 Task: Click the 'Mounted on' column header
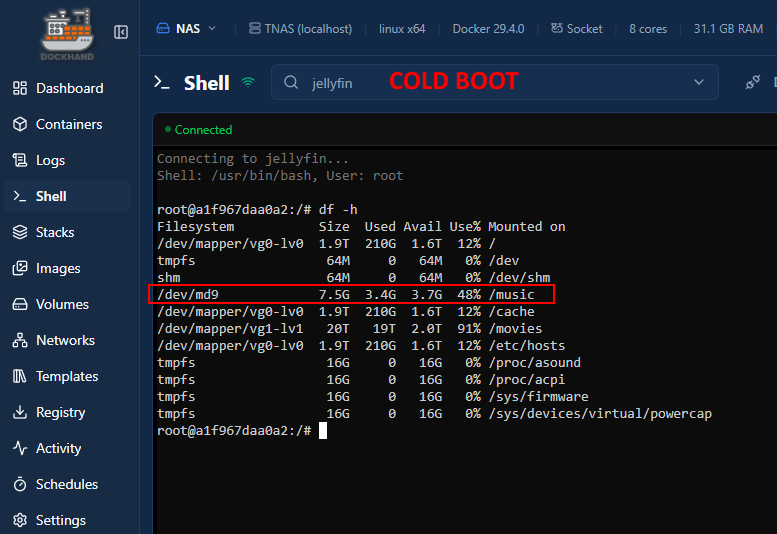[x=527, y=227]
